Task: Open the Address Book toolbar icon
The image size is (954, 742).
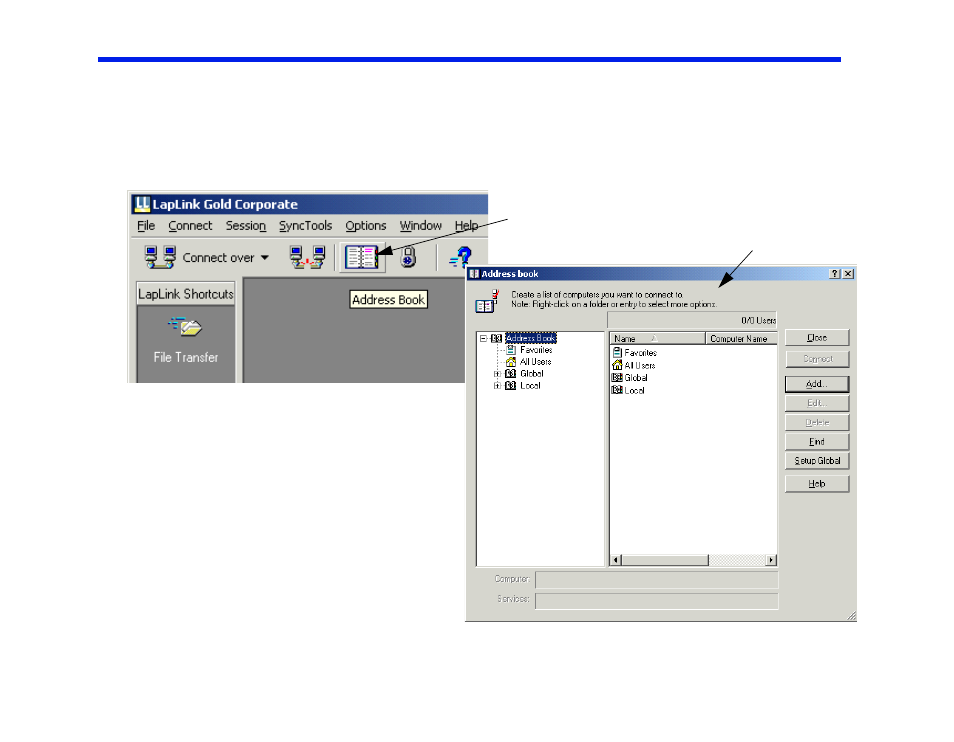Action: [x=362, y=257]
